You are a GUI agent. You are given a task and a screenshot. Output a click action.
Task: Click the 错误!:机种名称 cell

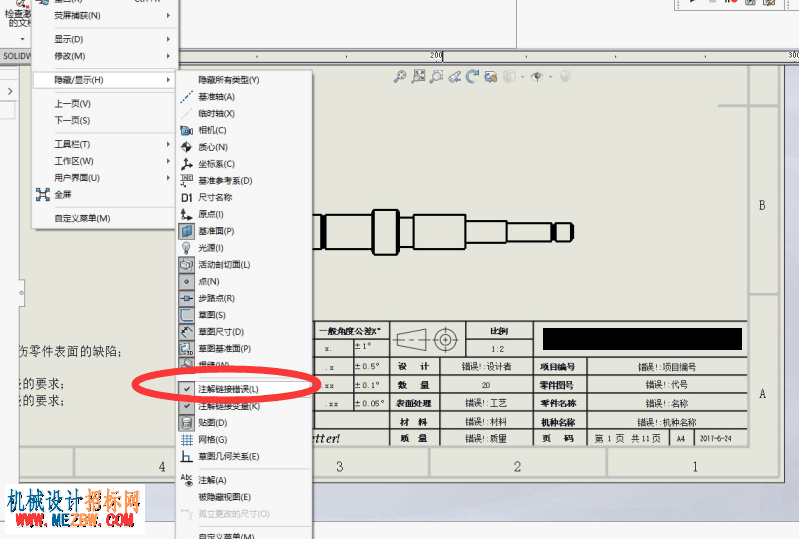coord(667,422)
